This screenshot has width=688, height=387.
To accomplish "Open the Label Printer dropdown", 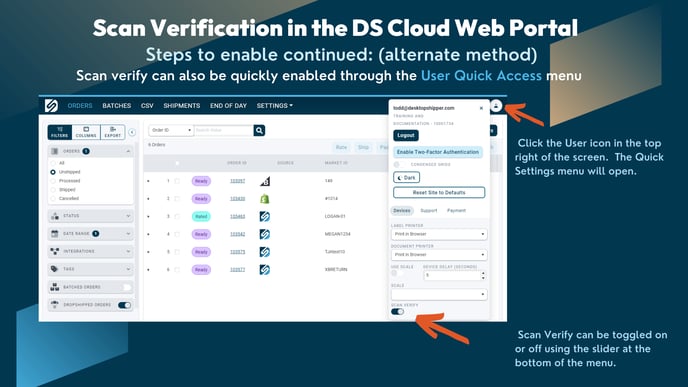I will point(439,234).
